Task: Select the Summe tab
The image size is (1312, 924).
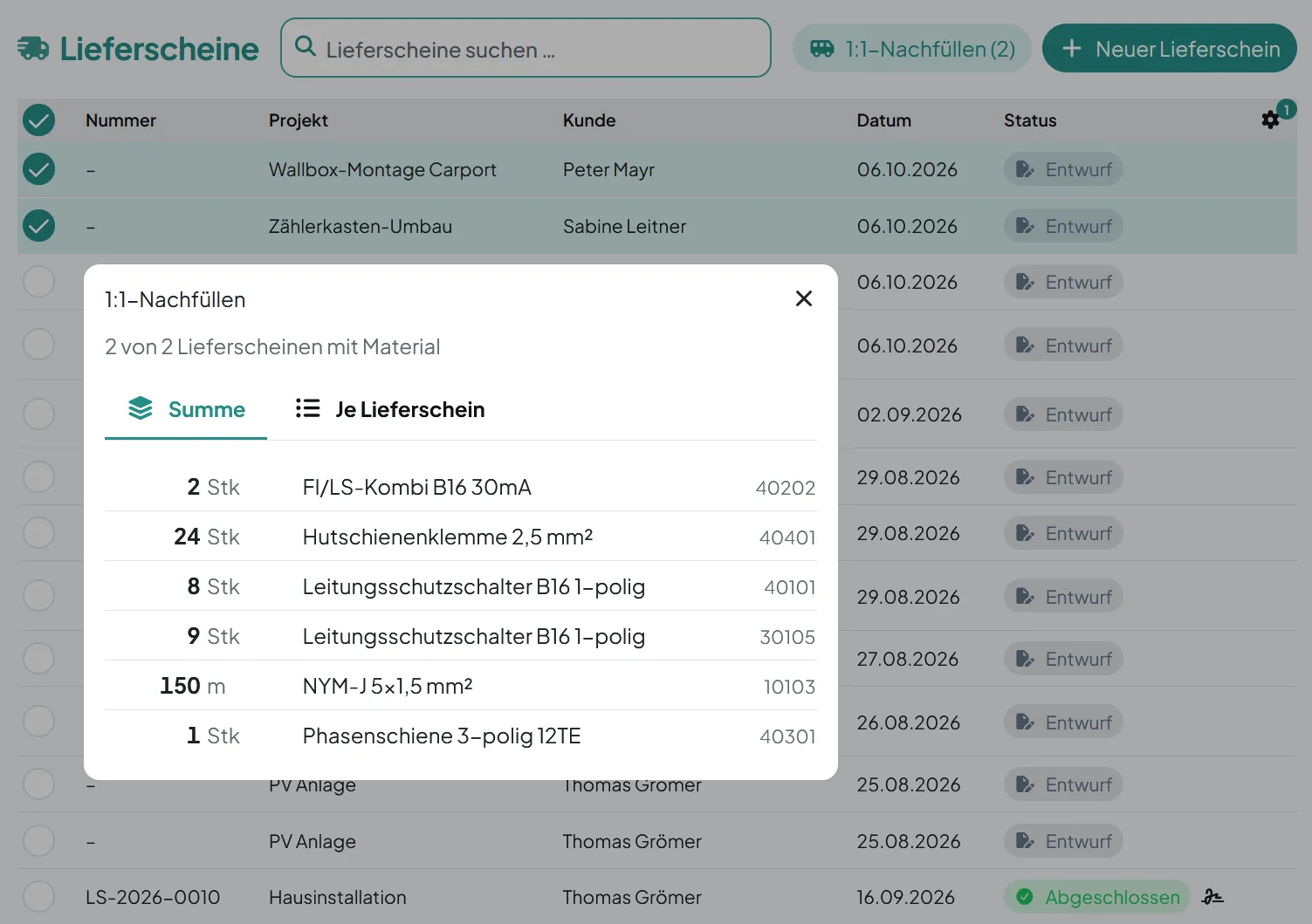Action: tap(186, 409)
